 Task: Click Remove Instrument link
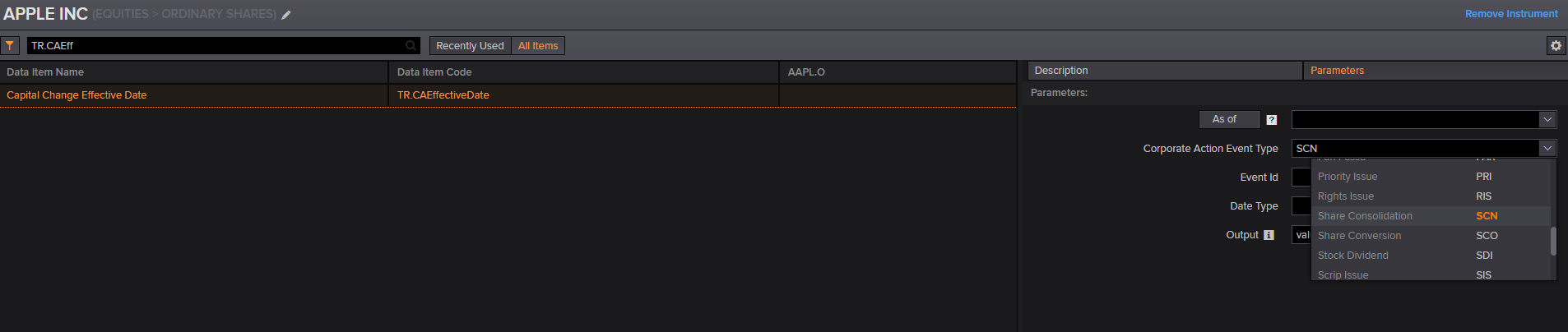coord(1511,14)
